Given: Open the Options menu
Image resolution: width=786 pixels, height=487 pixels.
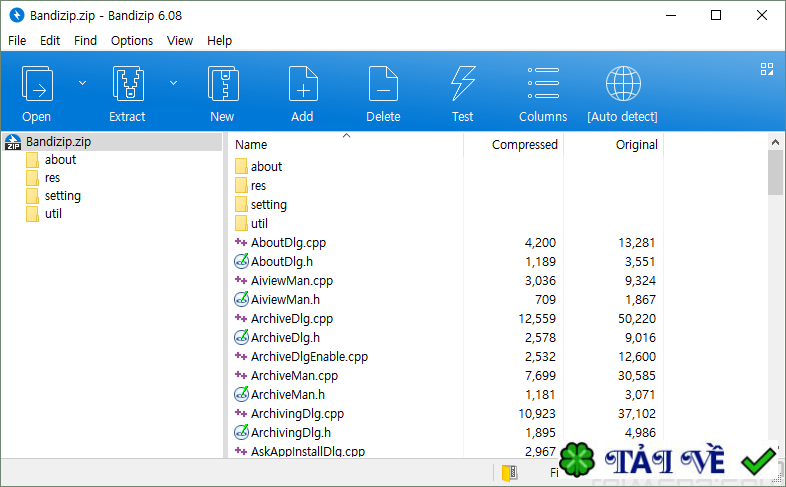Looking at the screenshot, I should tap(132, 41).
